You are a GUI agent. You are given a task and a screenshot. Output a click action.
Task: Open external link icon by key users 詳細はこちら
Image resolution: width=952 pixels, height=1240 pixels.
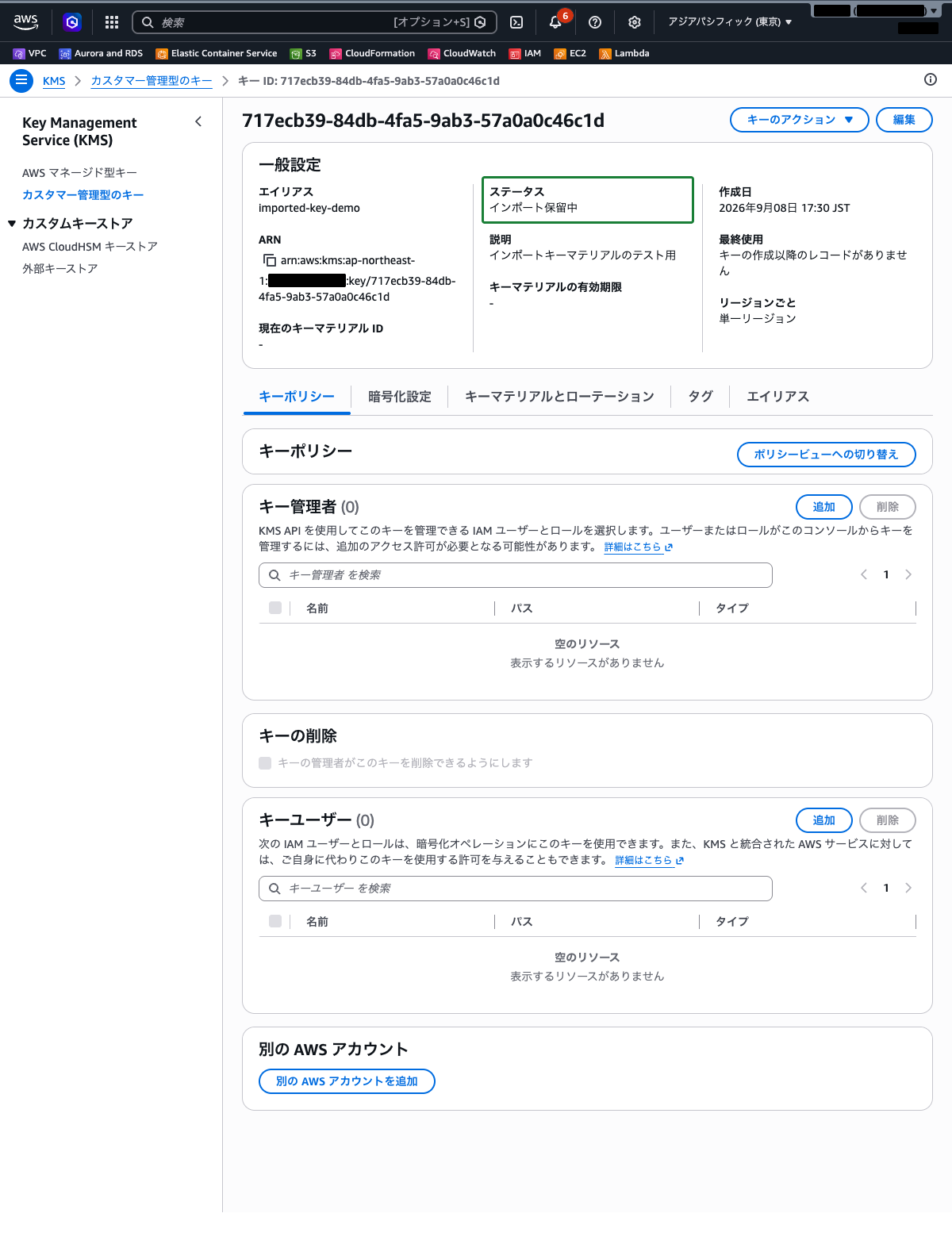(x=680, y=861)
